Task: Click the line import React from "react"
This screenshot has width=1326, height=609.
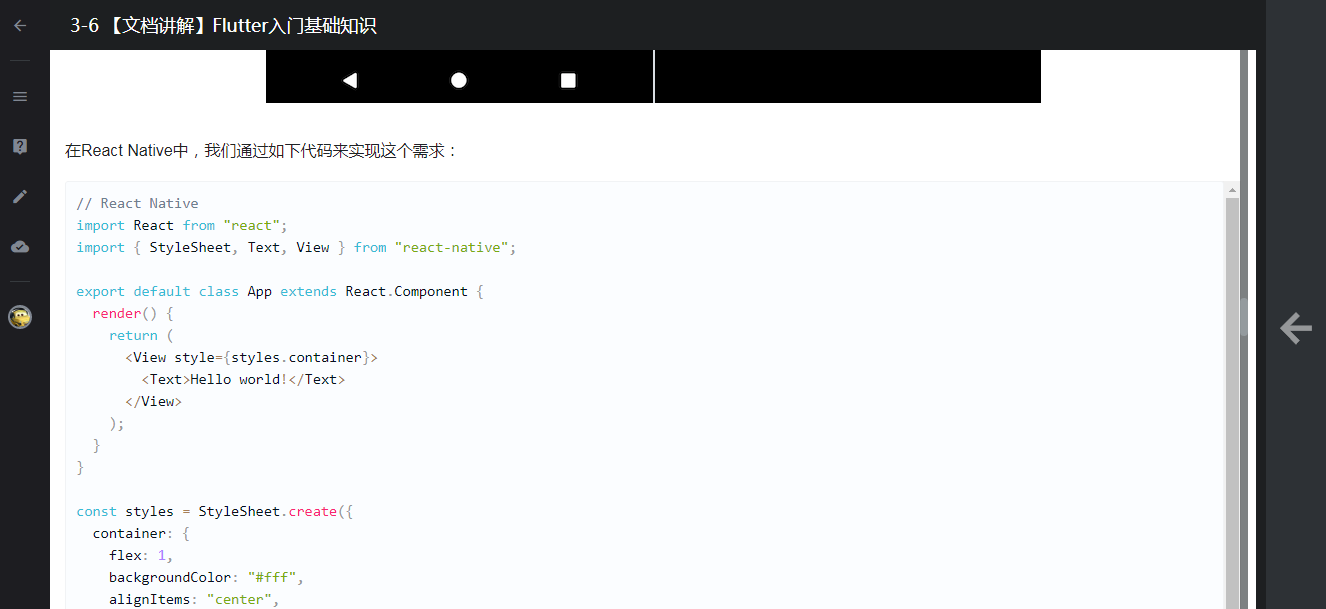Action: pos(182,225)
